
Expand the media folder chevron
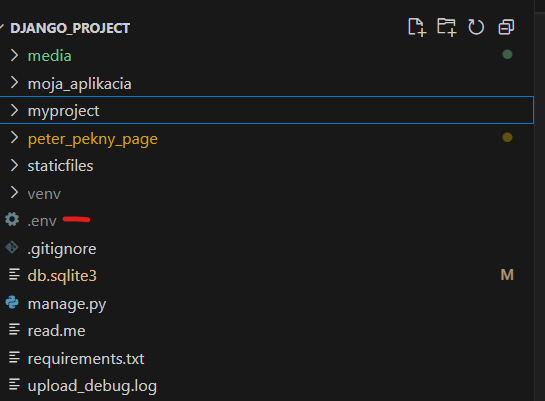coord(14,55)
